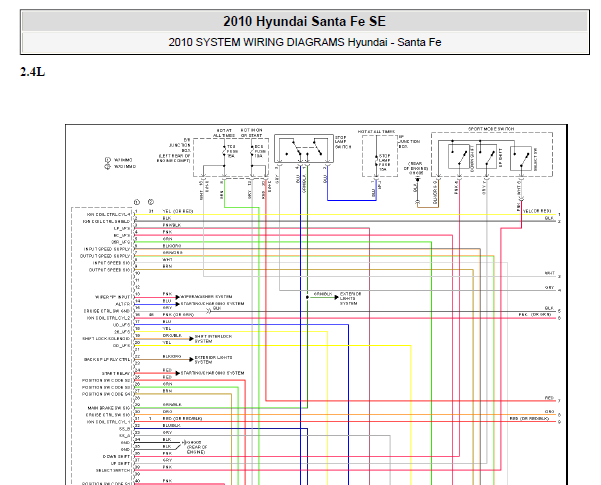Viewport: 601px width, 485px height.
Task: Click the 'WIPER "P" INPUT' pin label
Action: click(113, 297)
